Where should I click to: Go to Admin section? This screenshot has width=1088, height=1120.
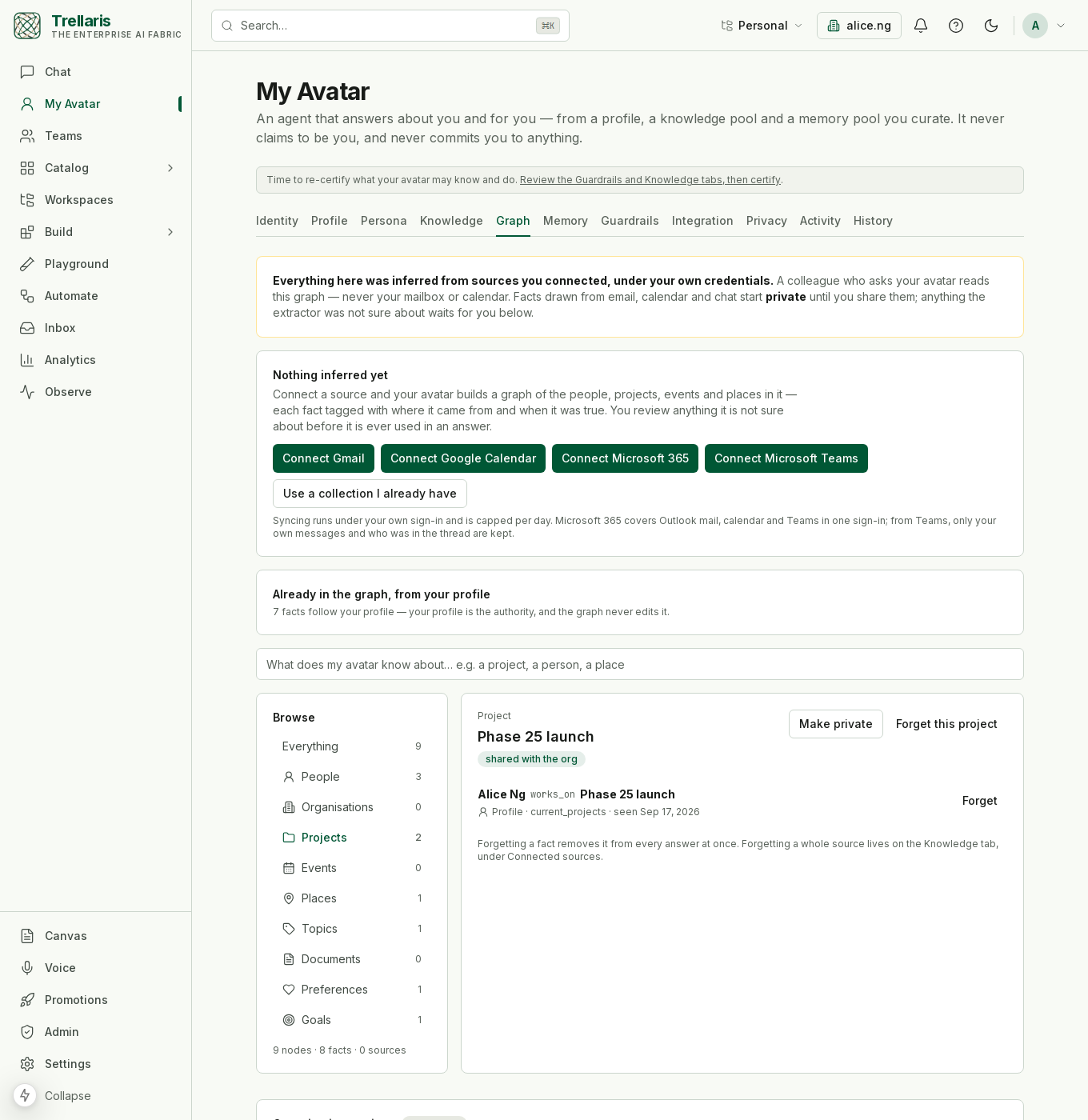[x=96, y=1032]
